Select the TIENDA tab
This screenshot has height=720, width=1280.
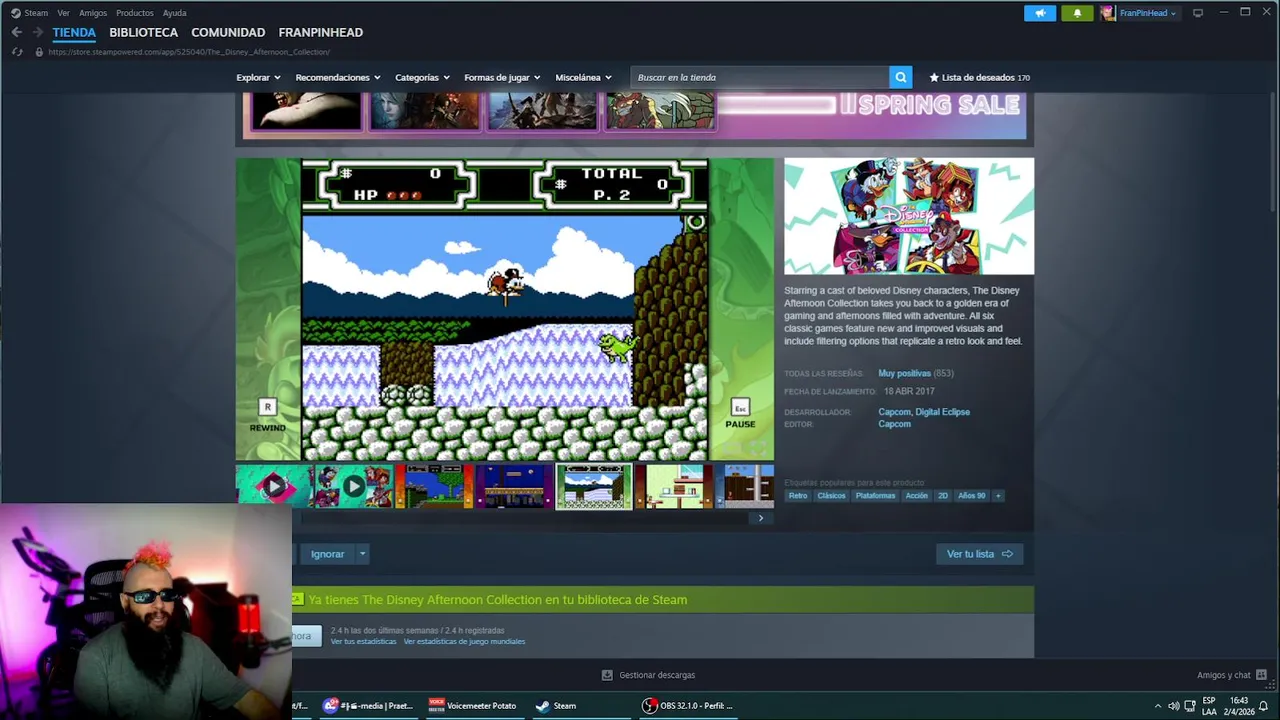pos(74,32)
